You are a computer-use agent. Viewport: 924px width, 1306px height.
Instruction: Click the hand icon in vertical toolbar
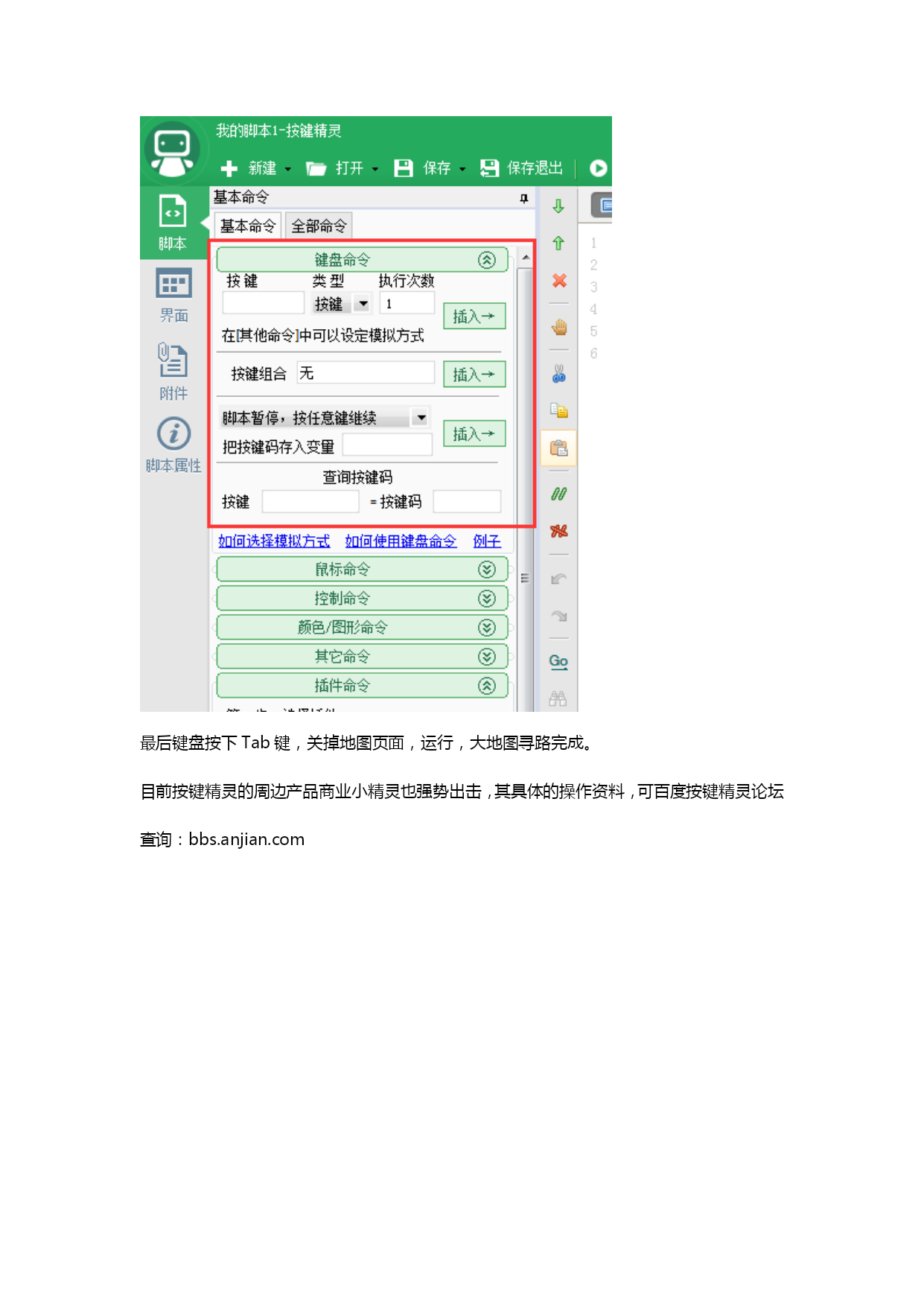click(559, 327)
